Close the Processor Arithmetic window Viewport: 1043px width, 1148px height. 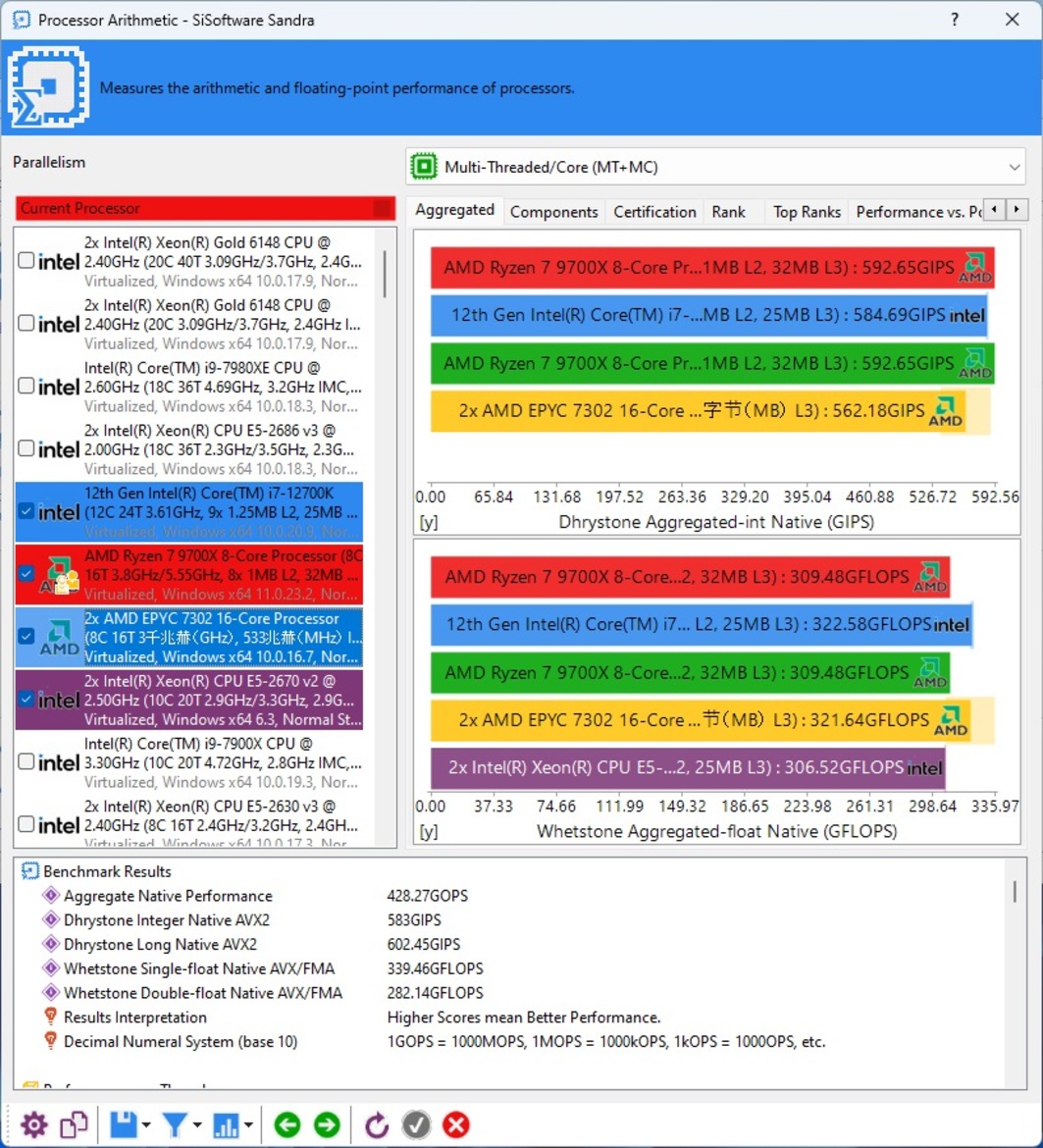coord(1013,20)
